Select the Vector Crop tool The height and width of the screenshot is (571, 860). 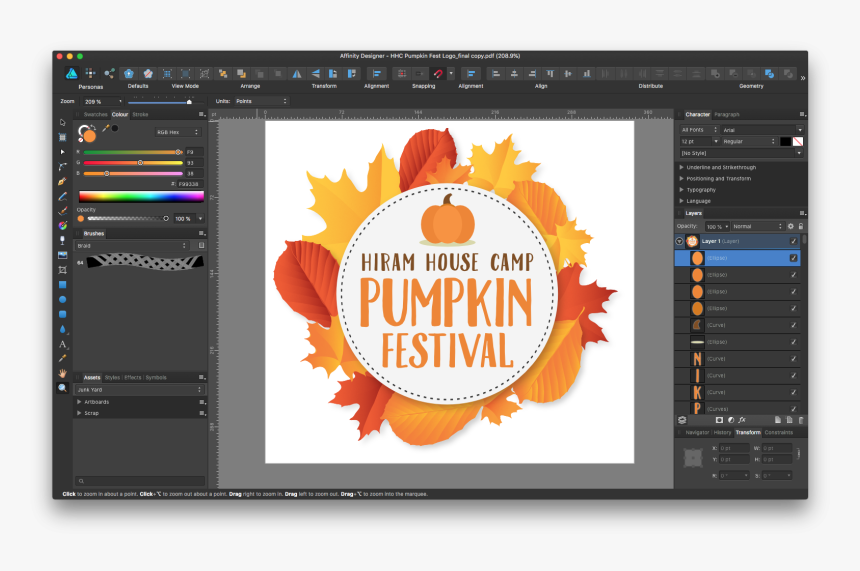63,270
